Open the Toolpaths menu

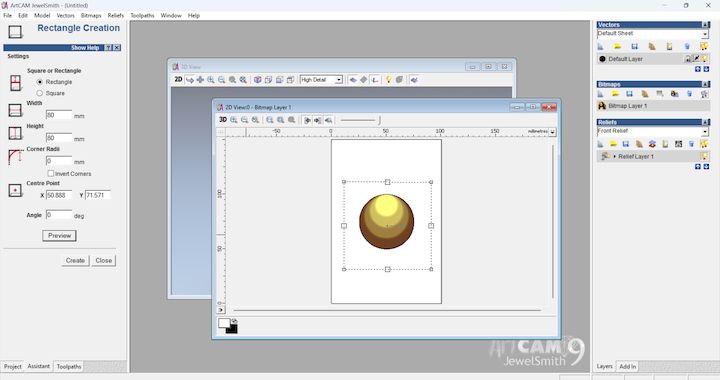click(x=142, y=16)
